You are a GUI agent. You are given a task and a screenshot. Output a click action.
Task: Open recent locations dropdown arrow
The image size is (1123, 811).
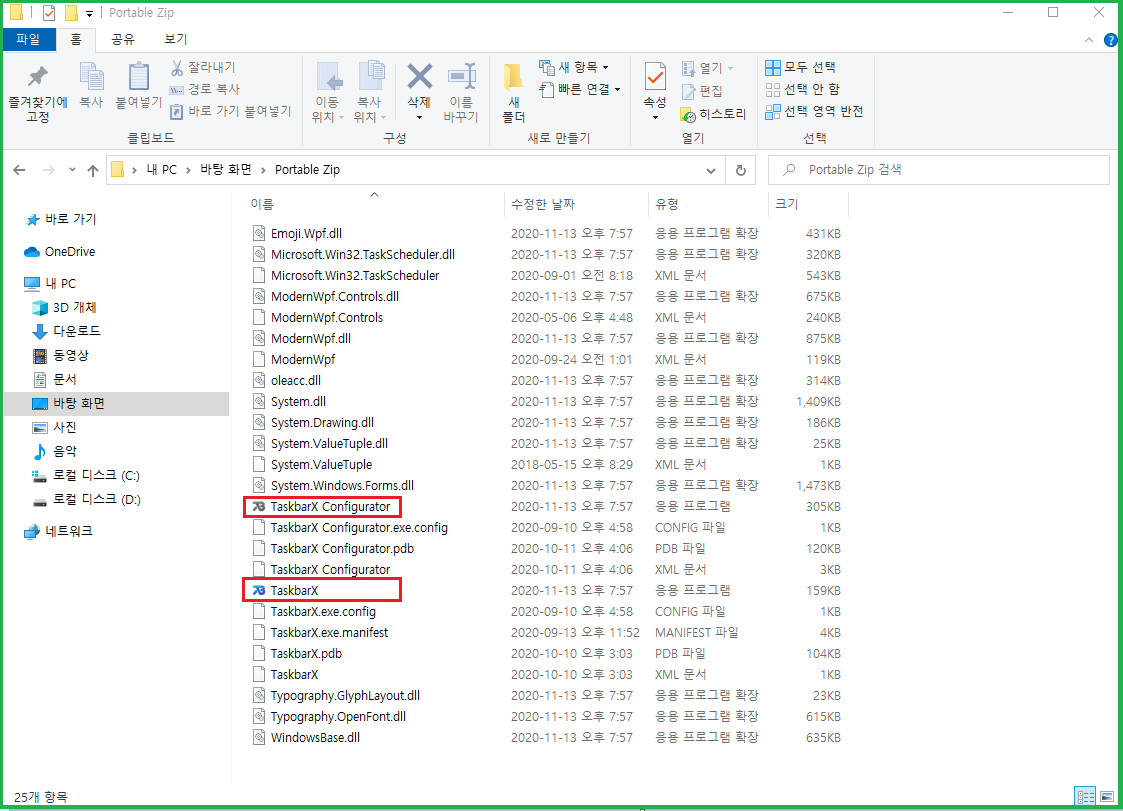tap(72, 170)
